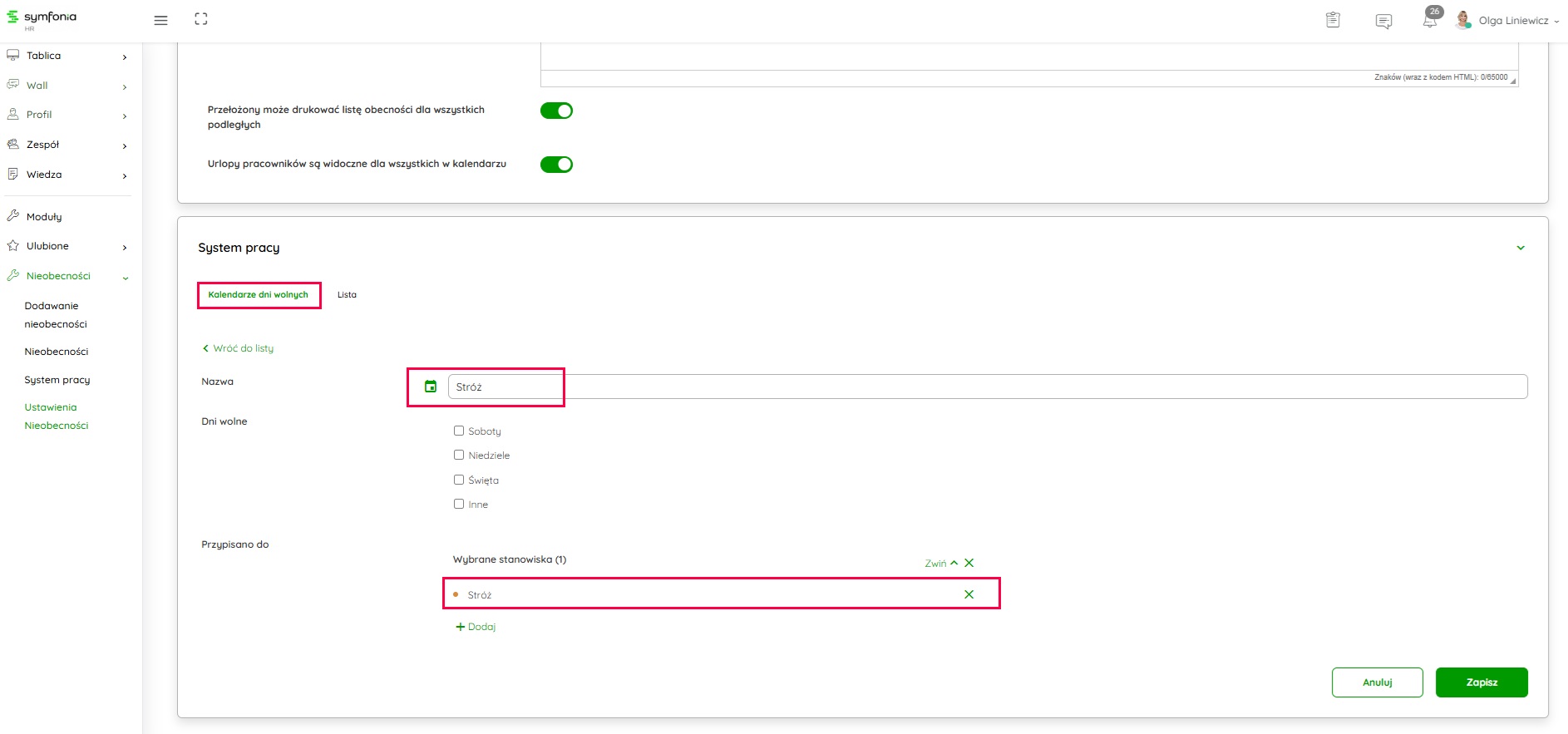Collapse the System pracy section chevron
Viewport: 1568px width, 734px height.
point(1520,248)
